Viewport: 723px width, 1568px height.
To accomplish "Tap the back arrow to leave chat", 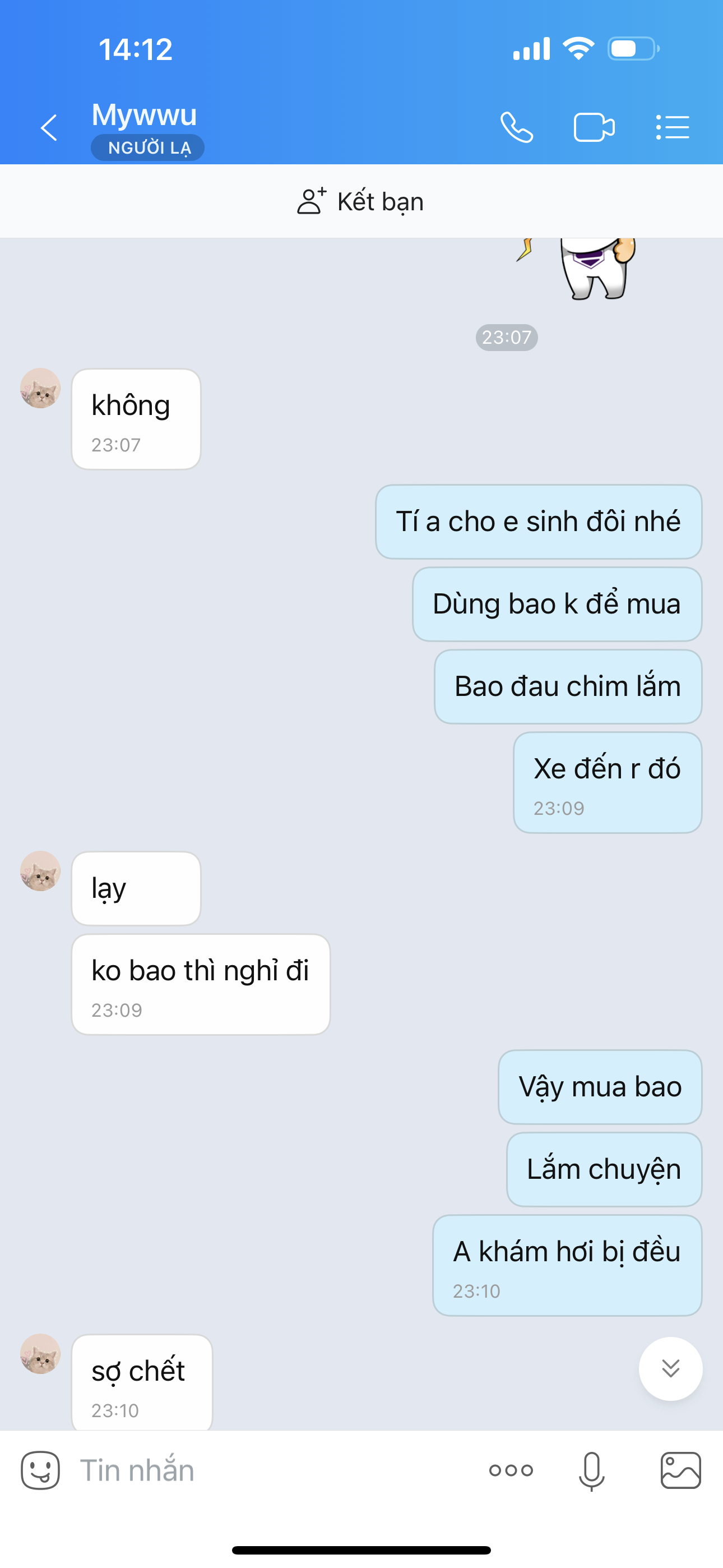I will tap(49, 128).
